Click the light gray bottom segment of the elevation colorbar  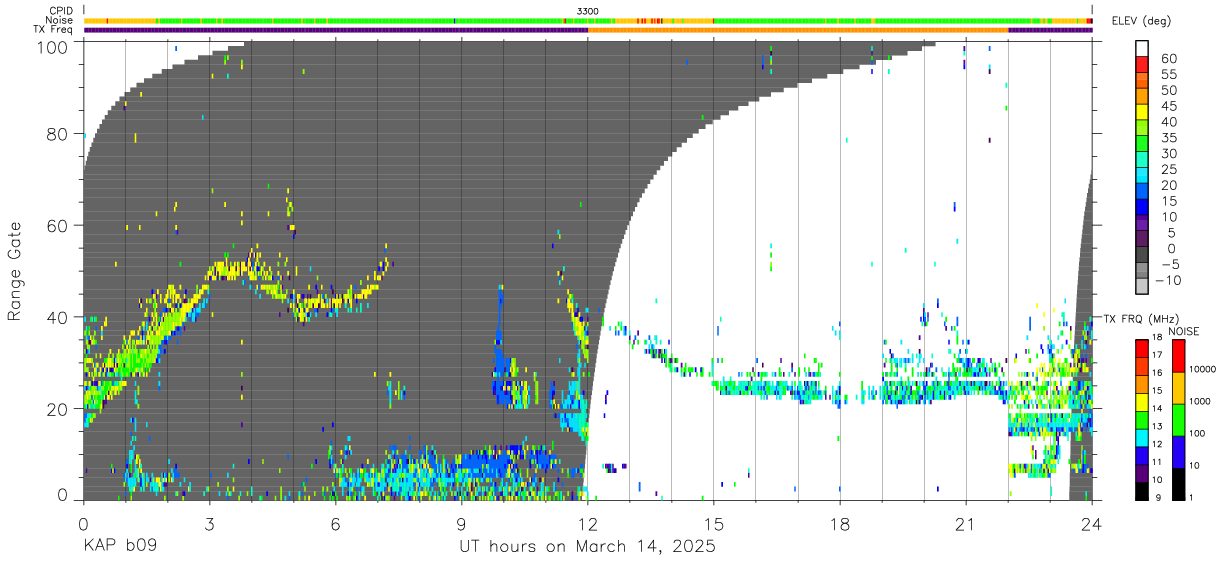coord(1142,288)
